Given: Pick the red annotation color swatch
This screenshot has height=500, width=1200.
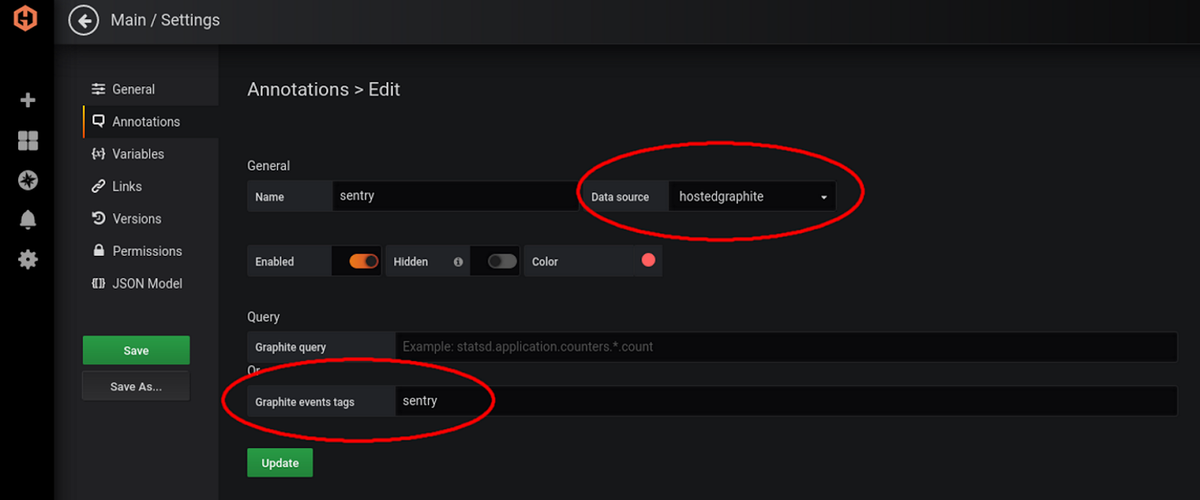Looking at the screenshot, I should pos(648,260).
